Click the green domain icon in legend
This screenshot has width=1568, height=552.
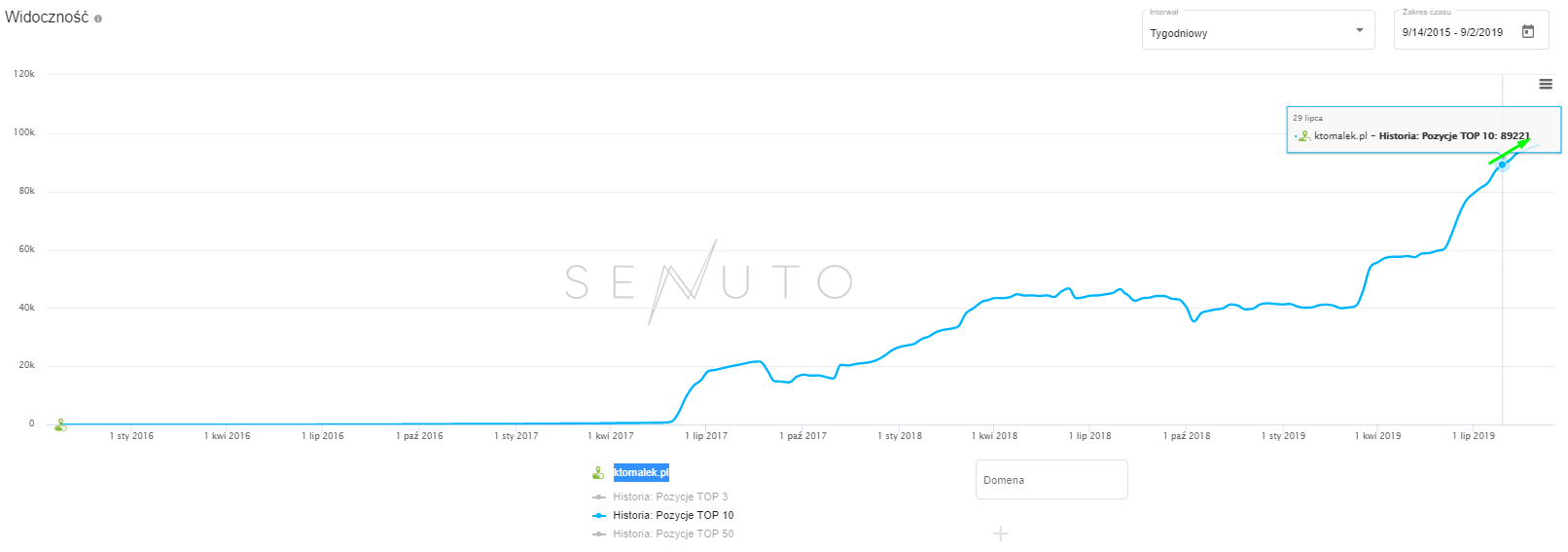click(x=598, y=473)
